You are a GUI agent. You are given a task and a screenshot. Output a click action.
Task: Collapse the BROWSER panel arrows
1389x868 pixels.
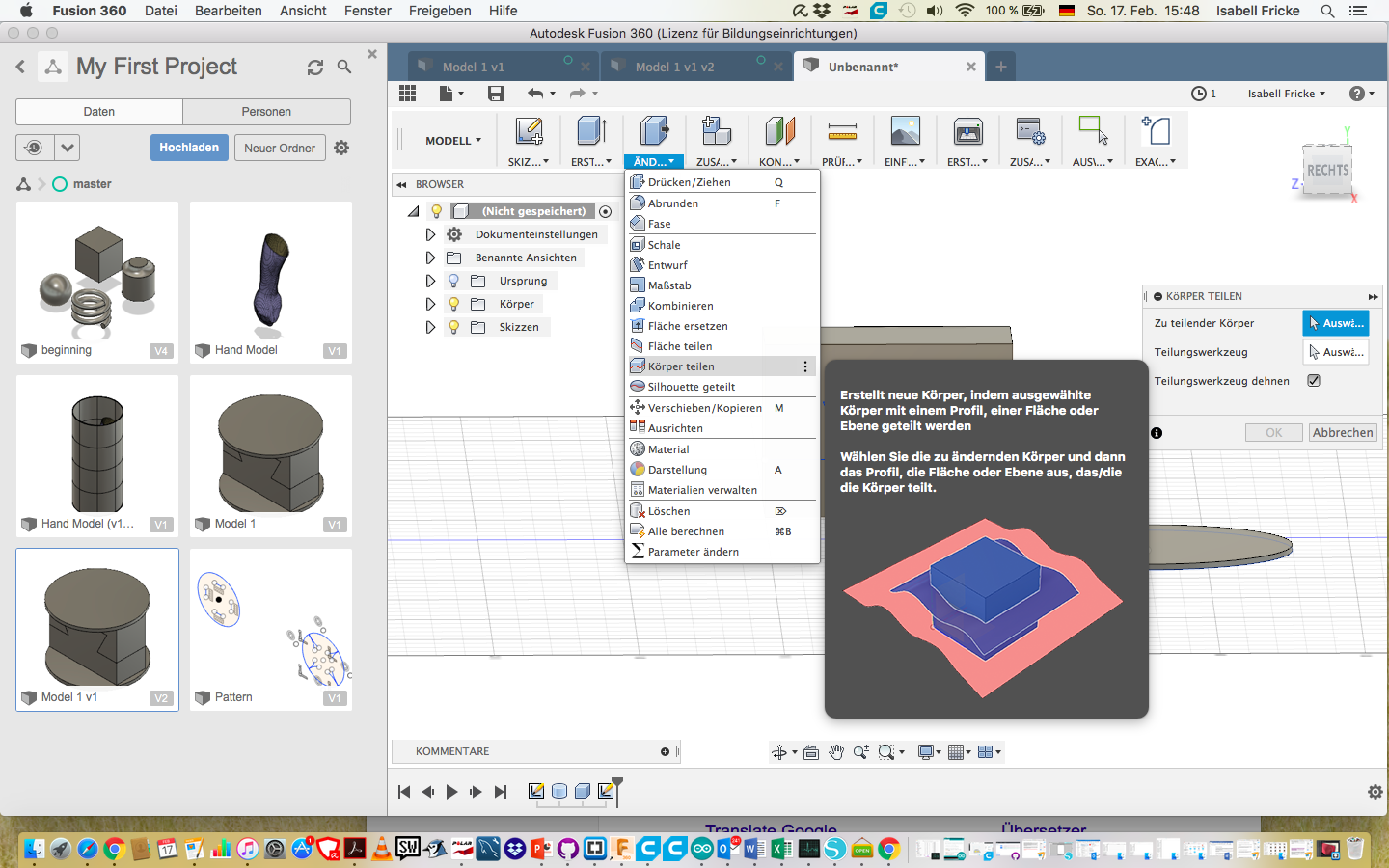tap(401, 184)
